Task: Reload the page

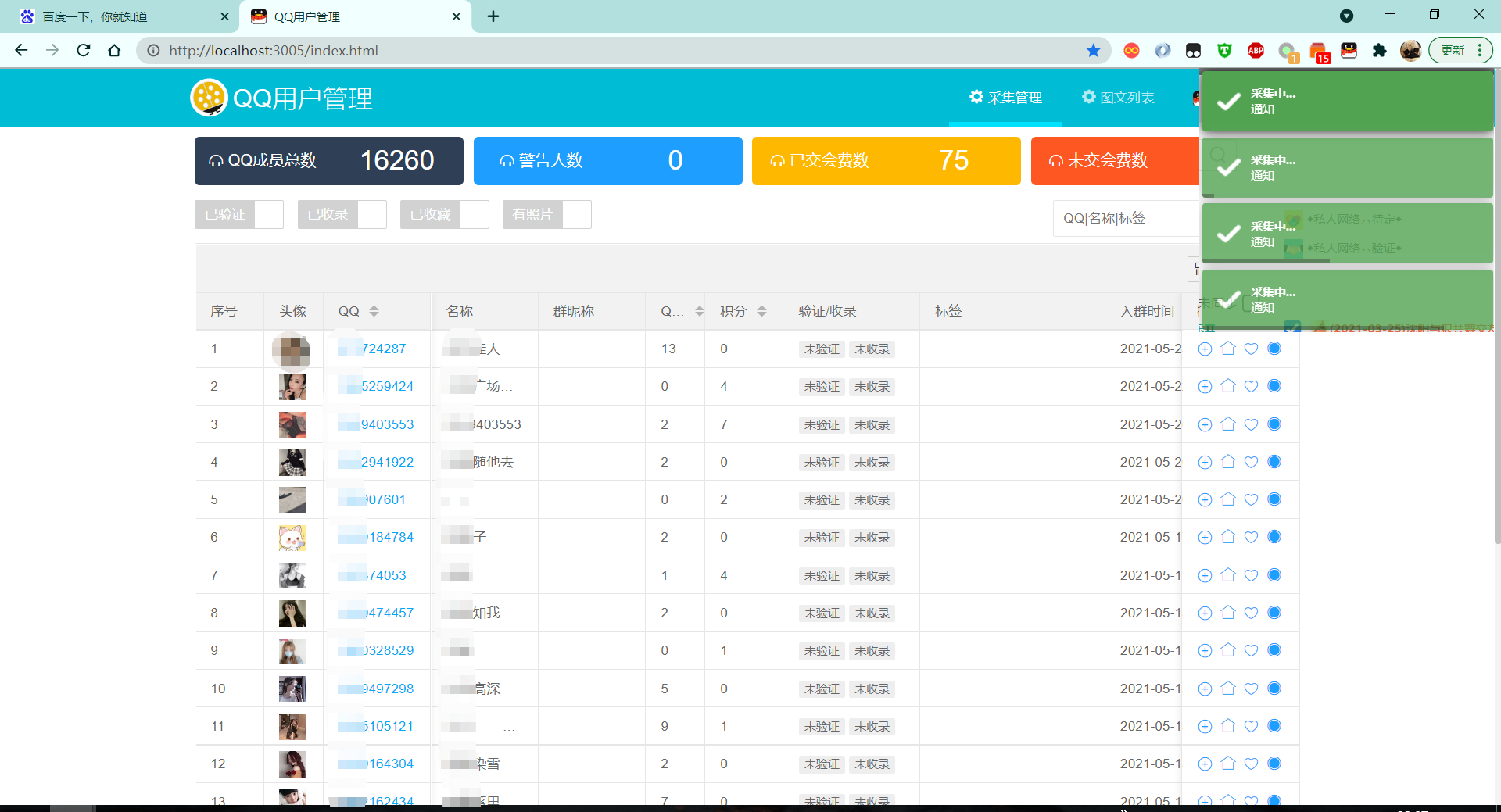Action: pos(84,51)
